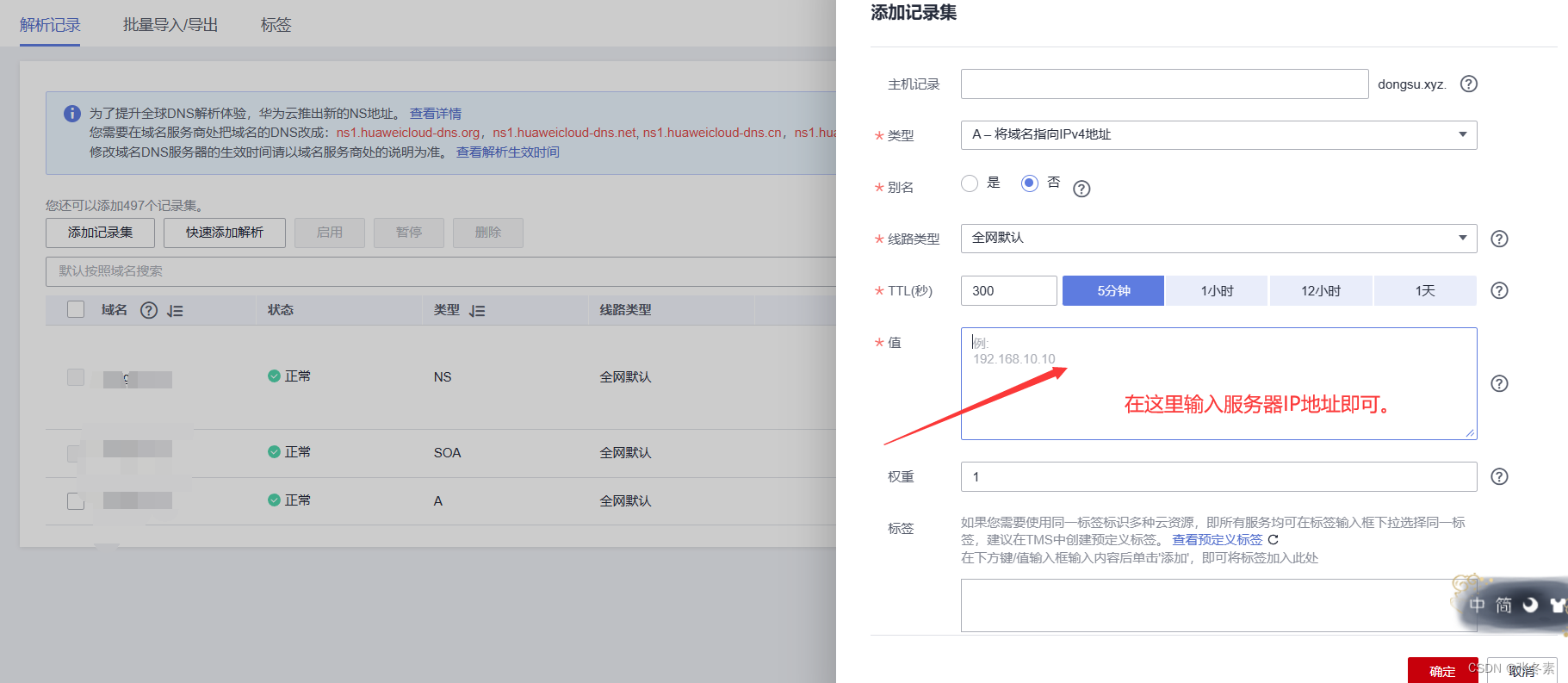Open help icon for TTL setting

click(1499, 290)
